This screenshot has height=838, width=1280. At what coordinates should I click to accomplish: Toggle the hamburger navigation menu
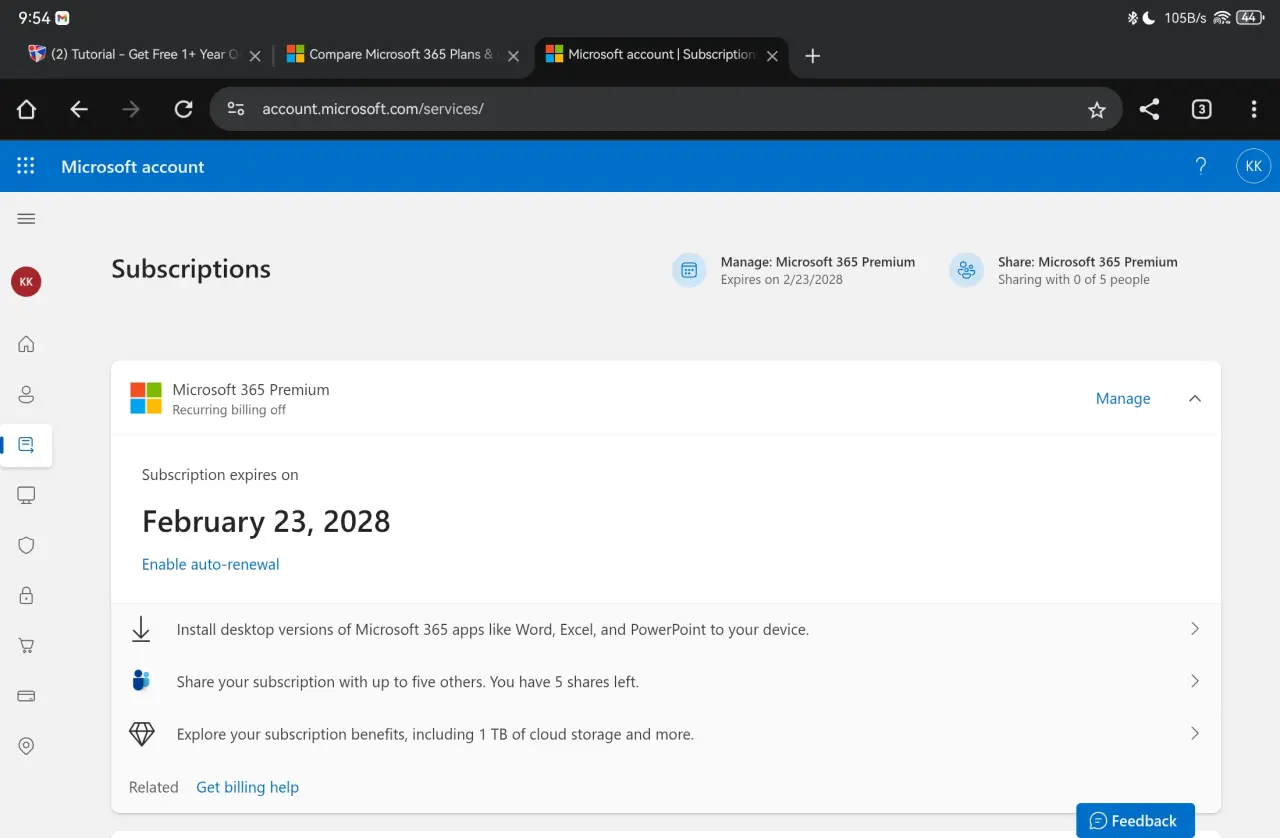click(x=26, y=219)
